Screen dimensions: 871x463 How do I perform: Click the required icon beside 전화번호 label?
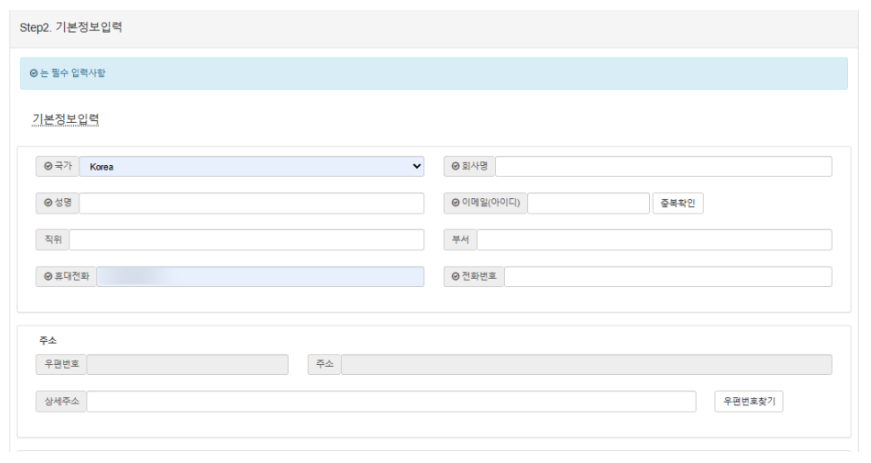click(x=454, y=277)
